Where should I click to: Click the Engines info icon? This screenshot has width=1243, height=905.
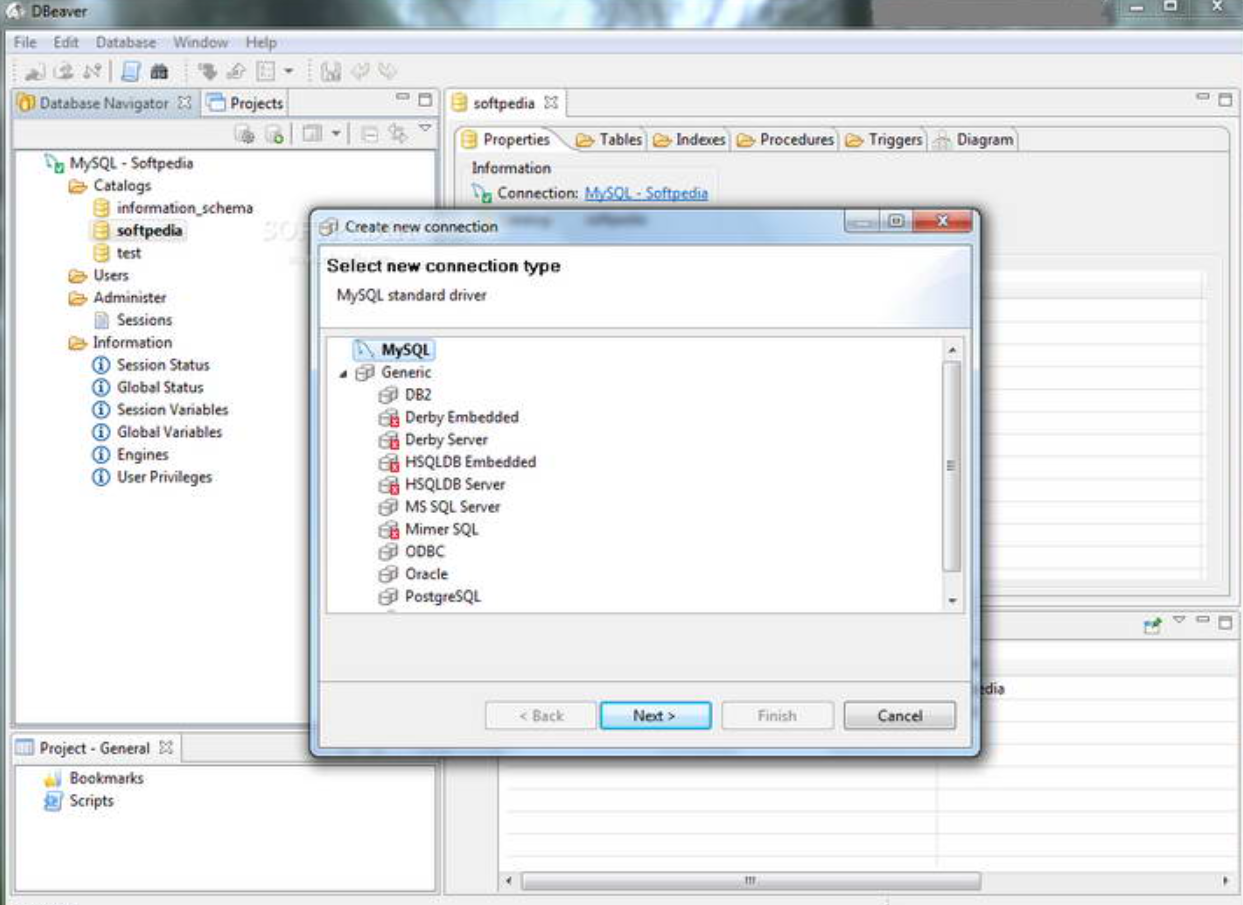pyautogui.click(x=101, y=455)
